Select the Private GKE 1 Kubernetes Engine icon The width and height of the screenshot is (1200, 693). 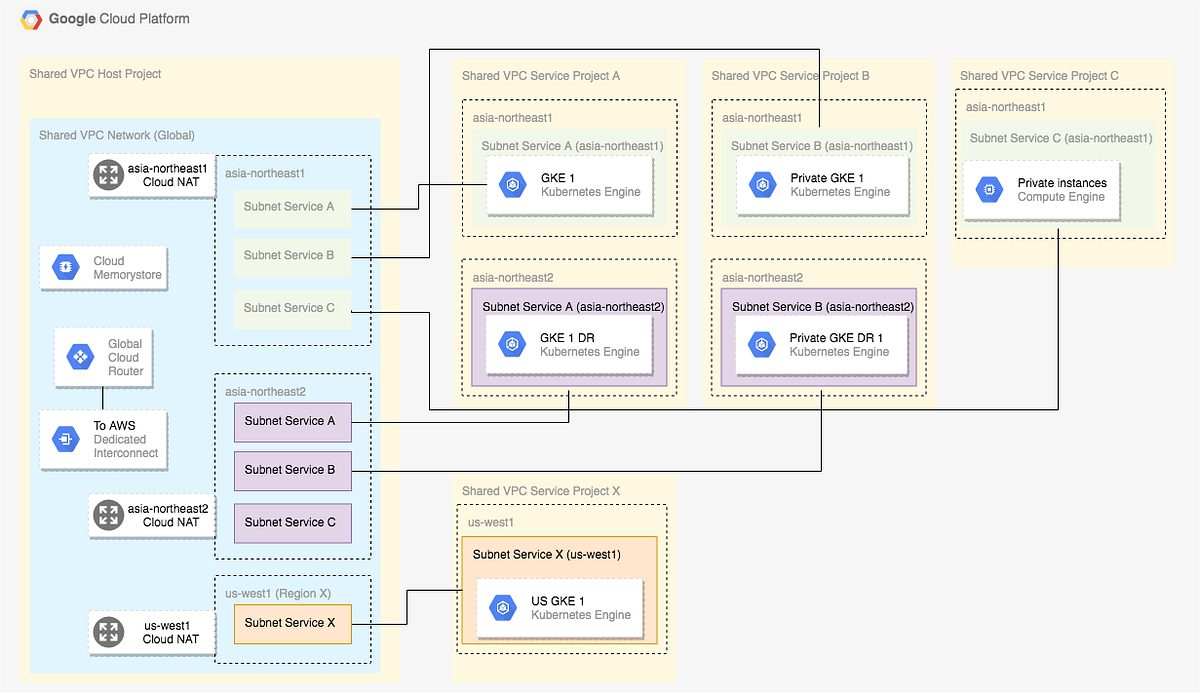point(762,184)
